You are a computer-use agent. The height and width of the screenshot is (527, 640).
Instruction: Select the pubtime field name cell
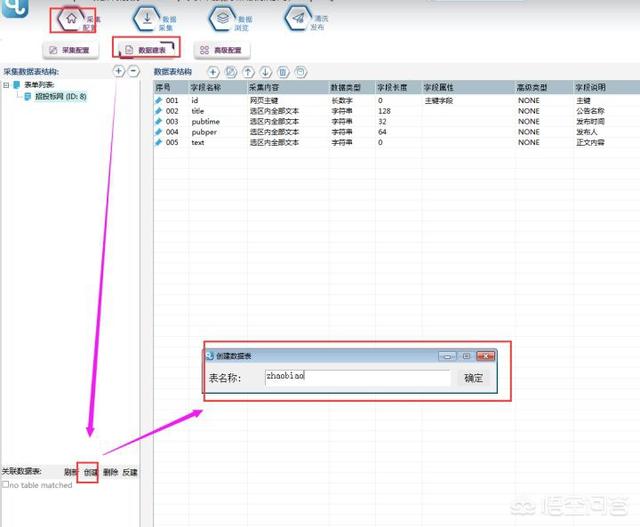click(x=206, y=122)
